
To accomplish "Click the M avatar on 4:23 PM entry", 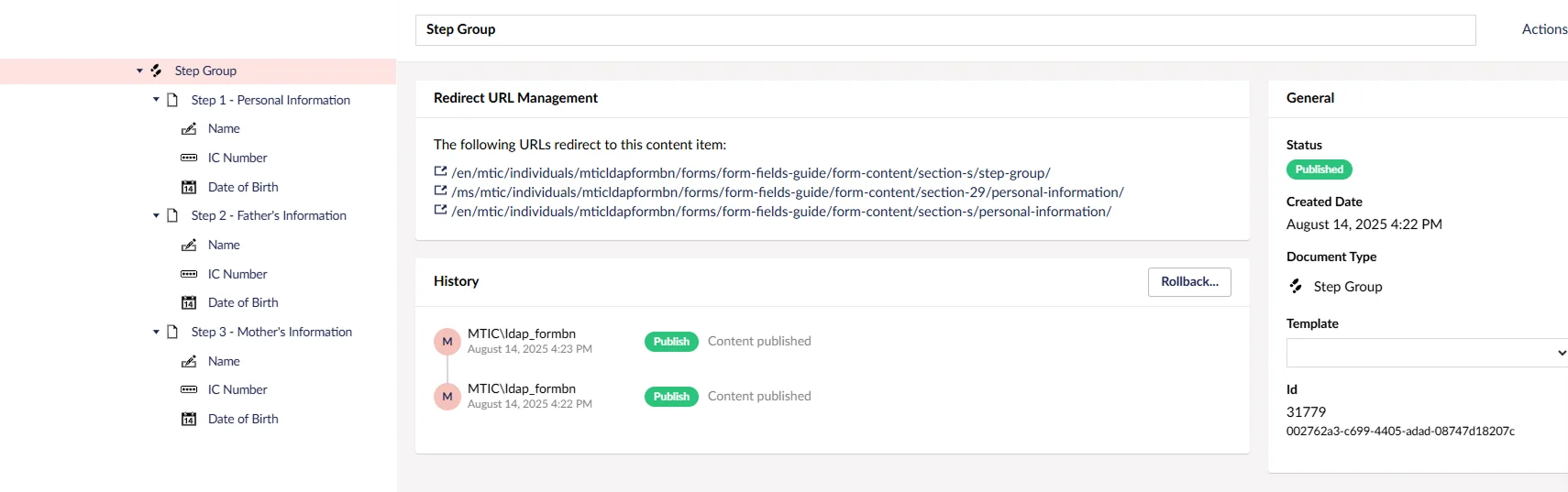I will tap(447, 342).
